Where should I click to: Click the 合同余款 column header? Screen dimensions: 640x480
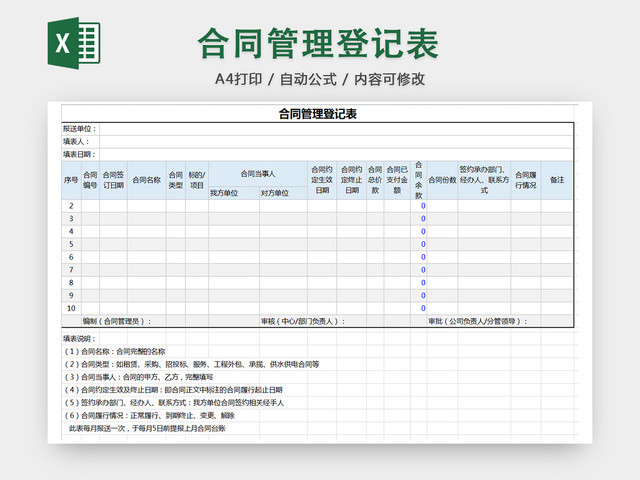[419, 180]
